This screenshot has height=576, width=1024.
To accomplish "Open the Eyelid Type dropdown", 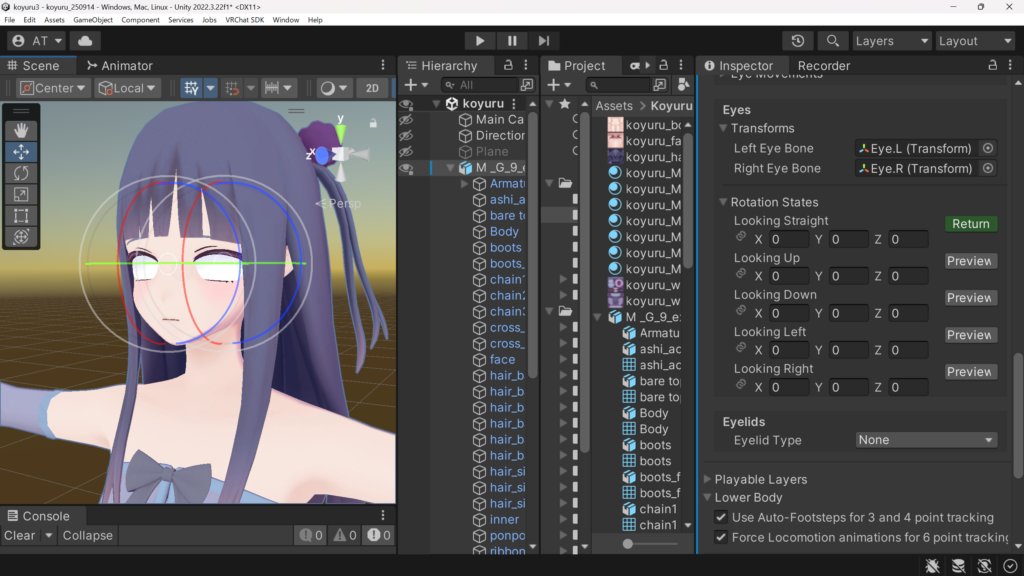I will click(x=926, y=440).
